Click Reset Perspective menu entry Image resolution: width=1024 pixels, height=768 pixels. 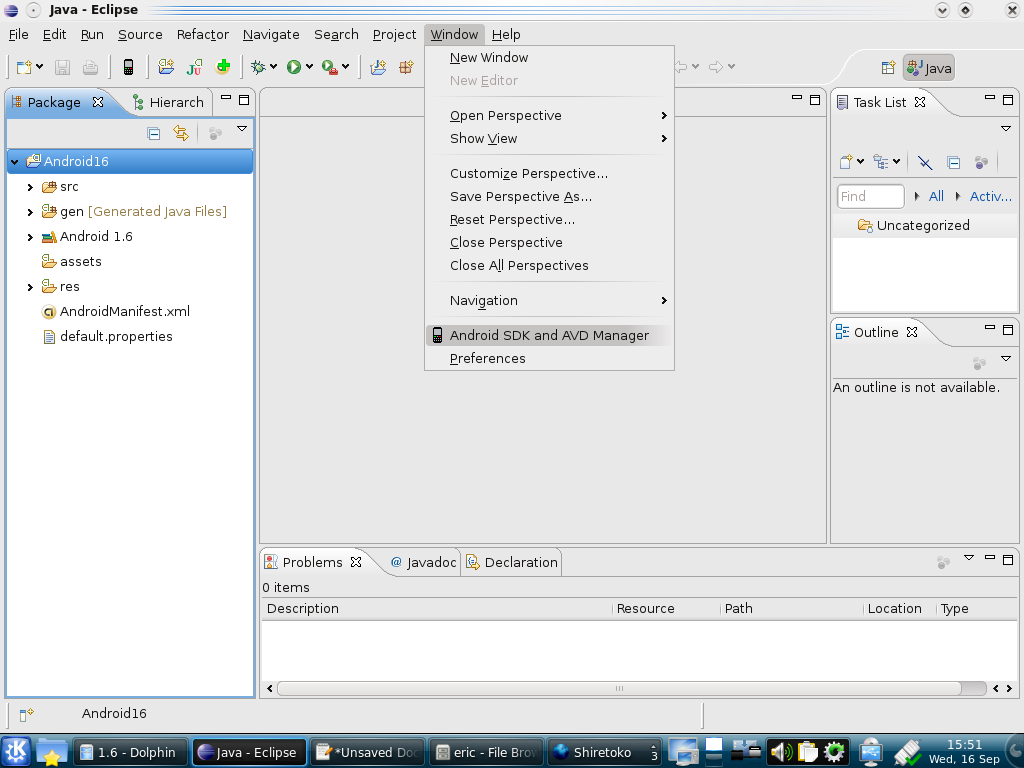549,219
